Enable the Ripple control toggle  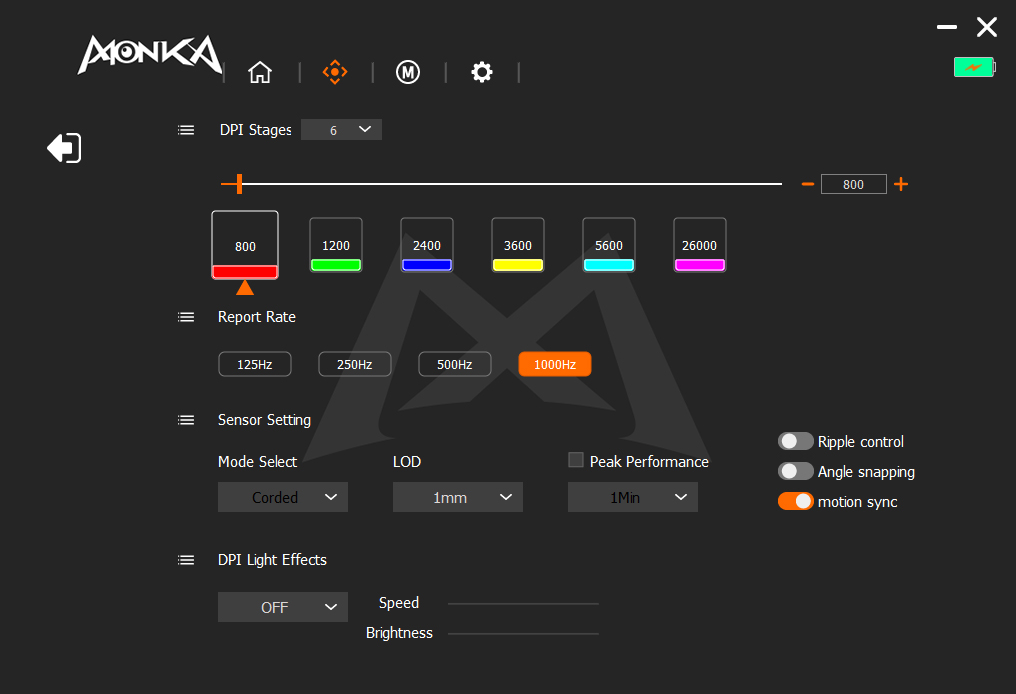pos(796,441)
